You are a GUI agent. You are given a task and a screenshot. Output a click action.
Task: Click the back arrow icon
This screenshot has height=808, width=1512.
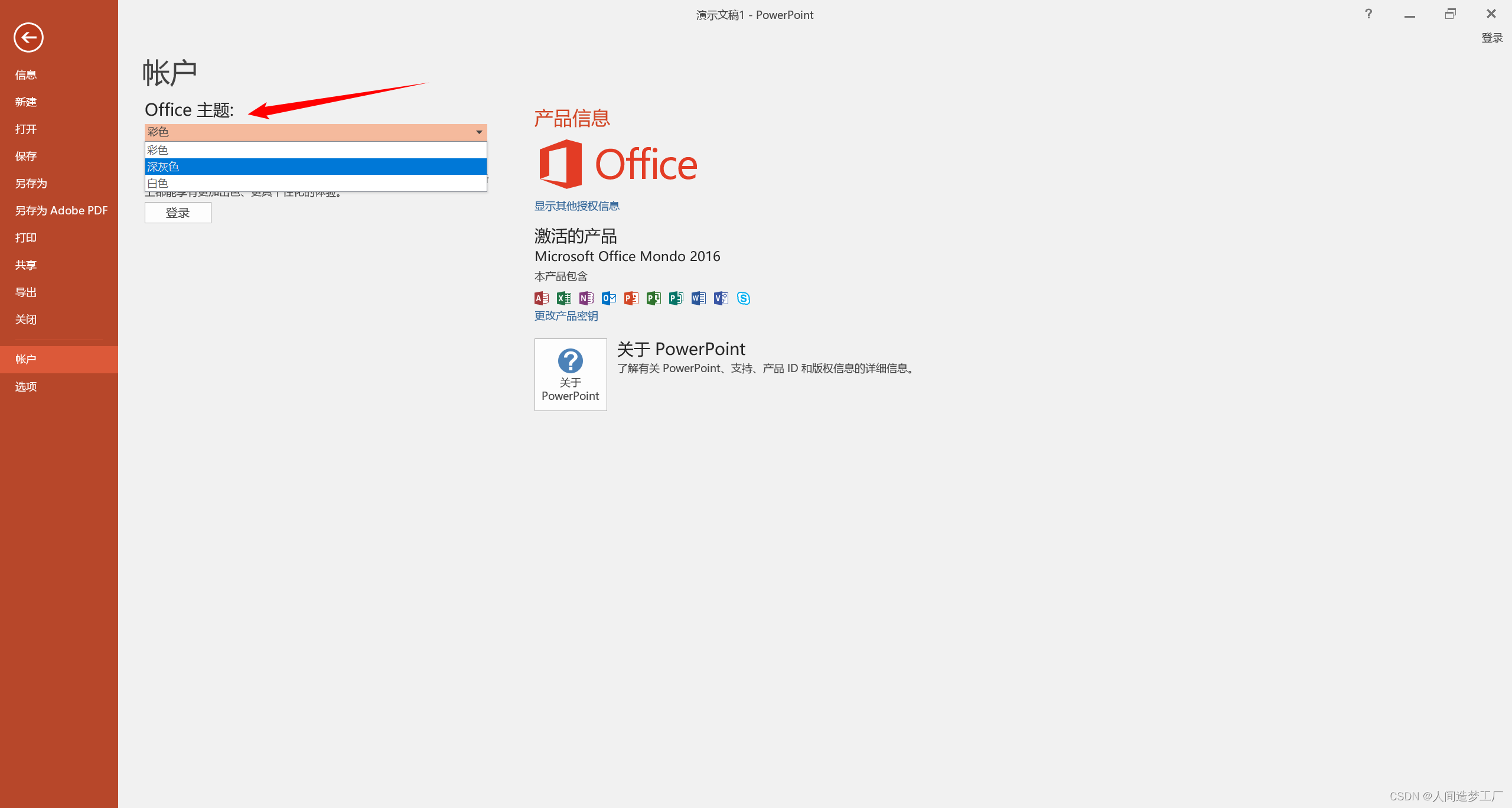[x=28, y=38]
